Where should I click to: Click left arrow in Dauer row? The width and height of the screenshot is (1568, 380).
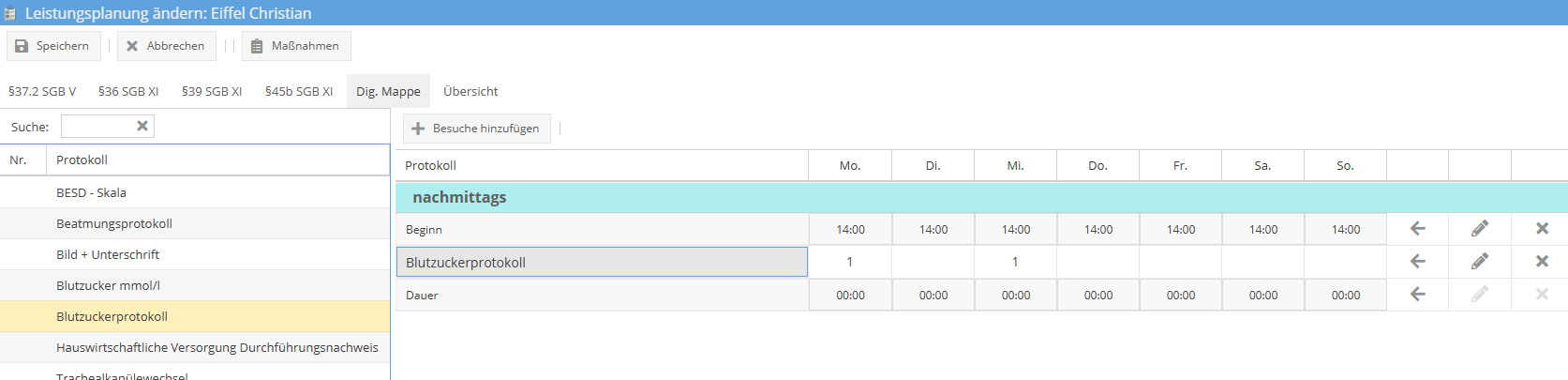[x=1418, y=295]
